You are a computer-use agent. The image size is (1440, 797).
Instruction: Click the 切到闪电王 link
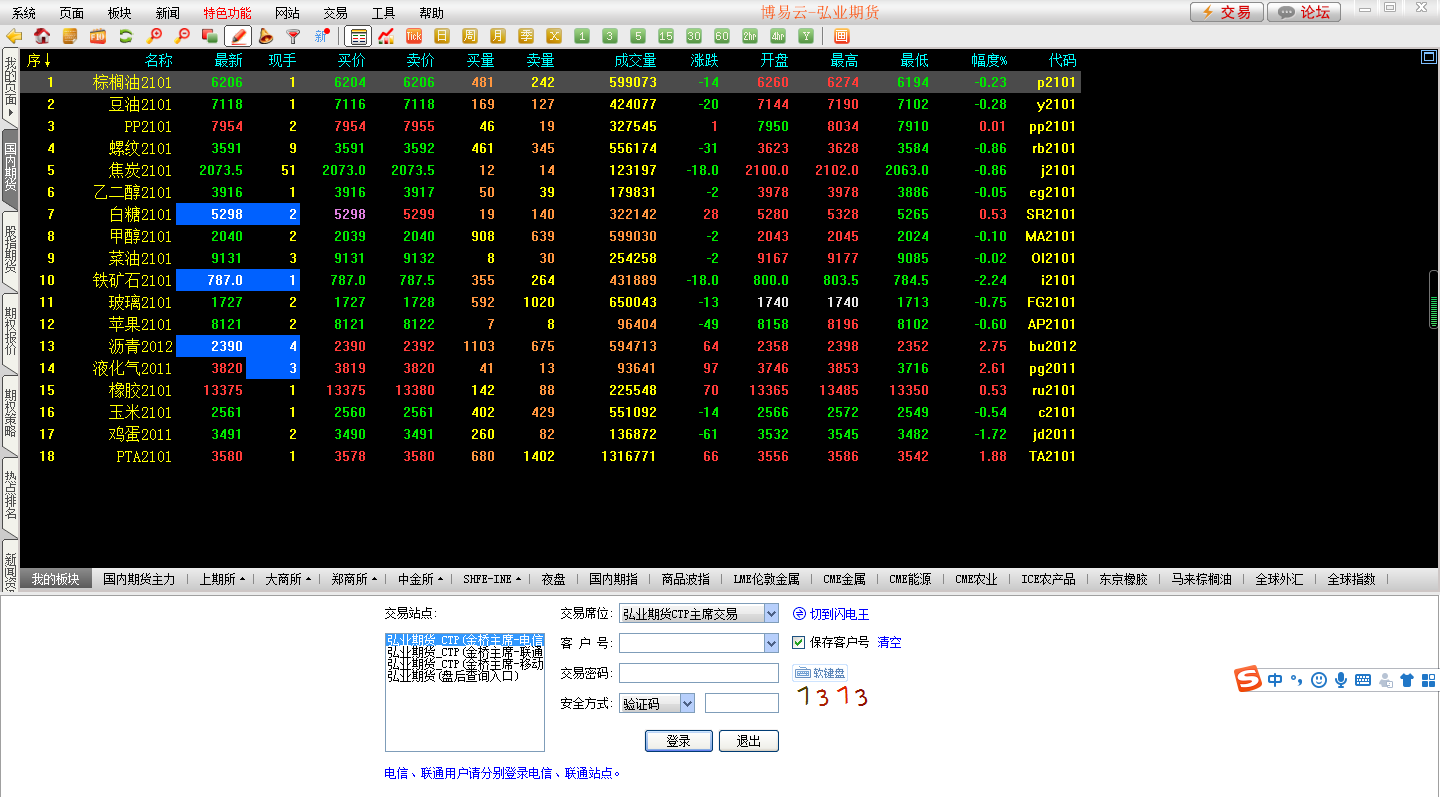[x=831, y=614]
